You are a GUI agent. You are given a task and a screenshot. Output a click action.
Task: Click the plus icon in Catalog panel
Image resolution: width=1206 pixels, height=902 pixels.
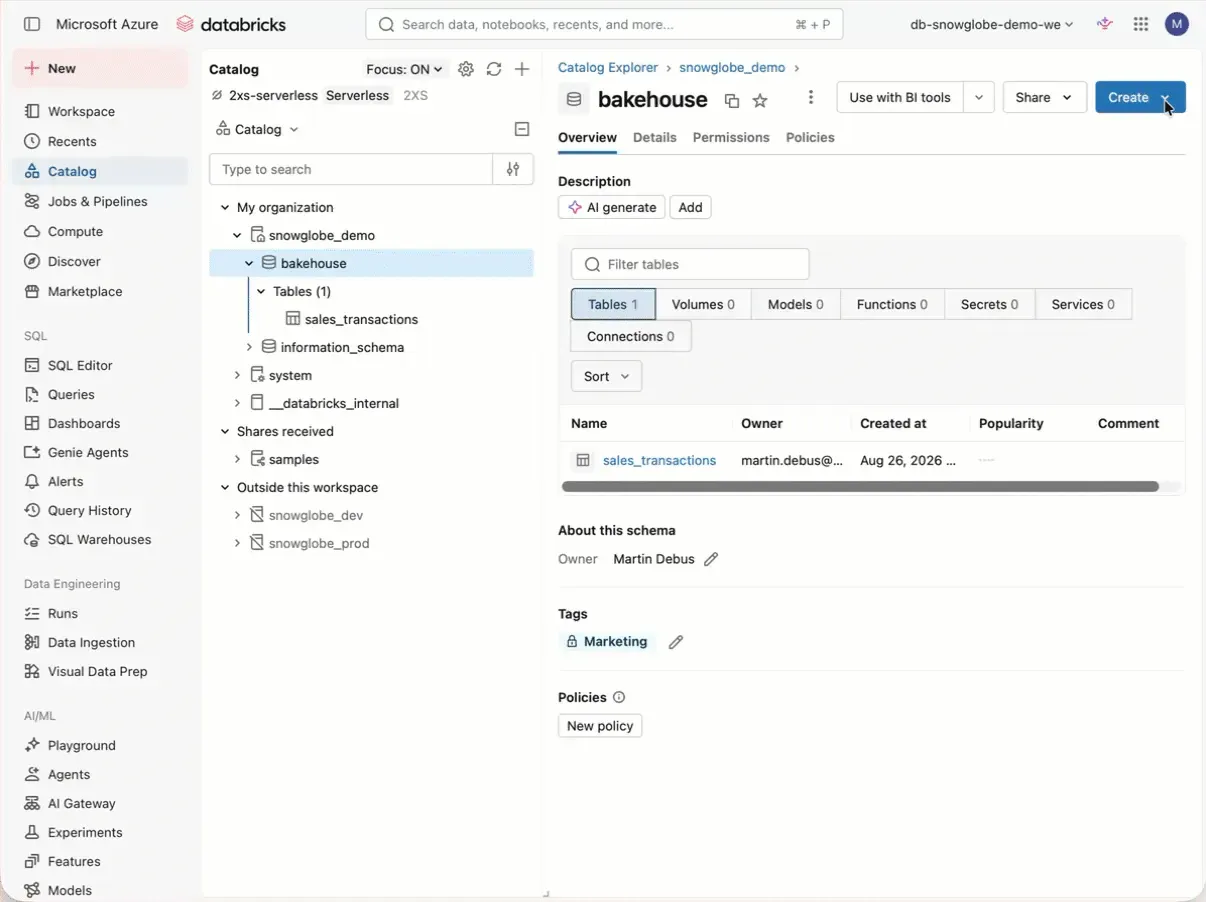click(522, 69)
